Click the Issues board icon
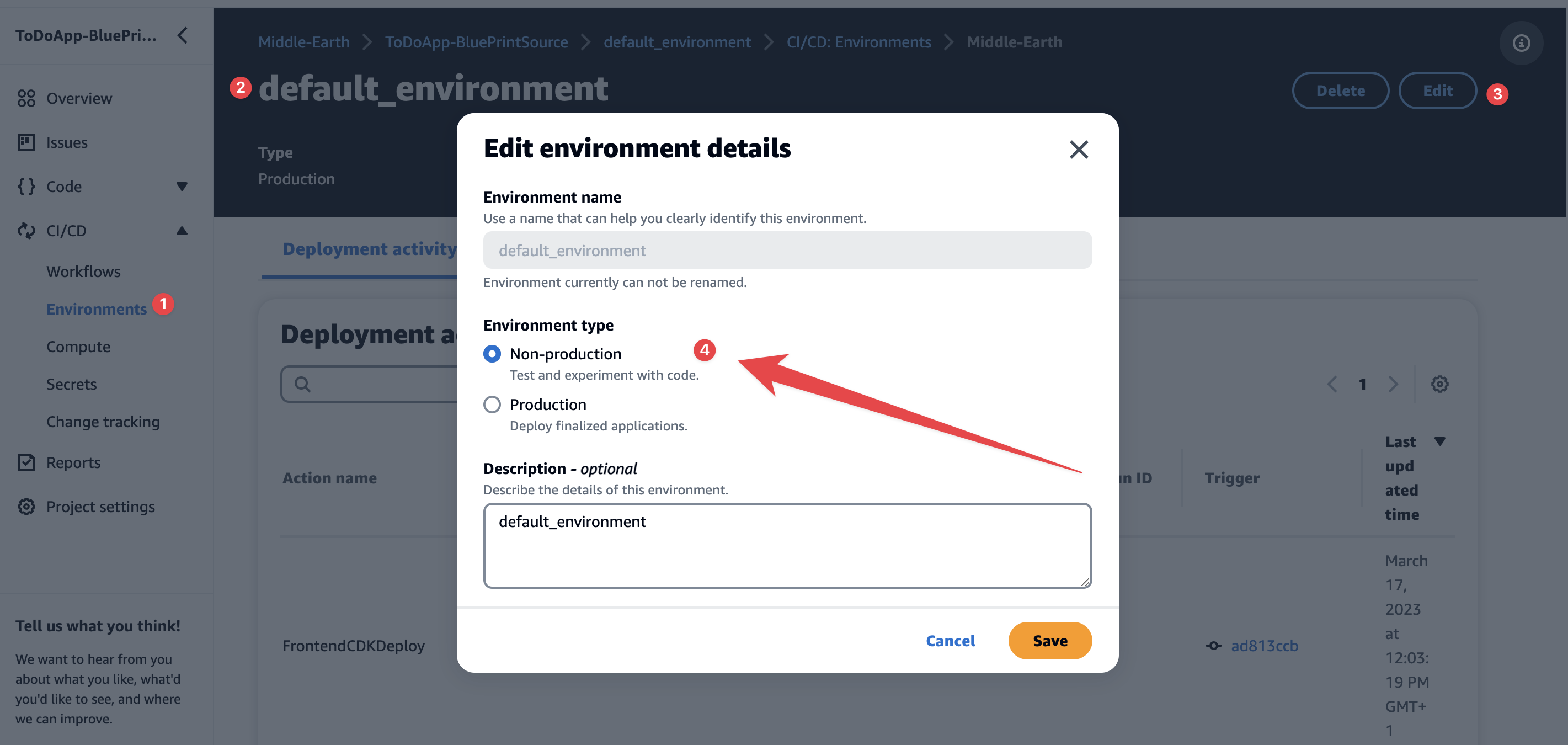This screenshot has height=745, width=1568. click(26, 142)
